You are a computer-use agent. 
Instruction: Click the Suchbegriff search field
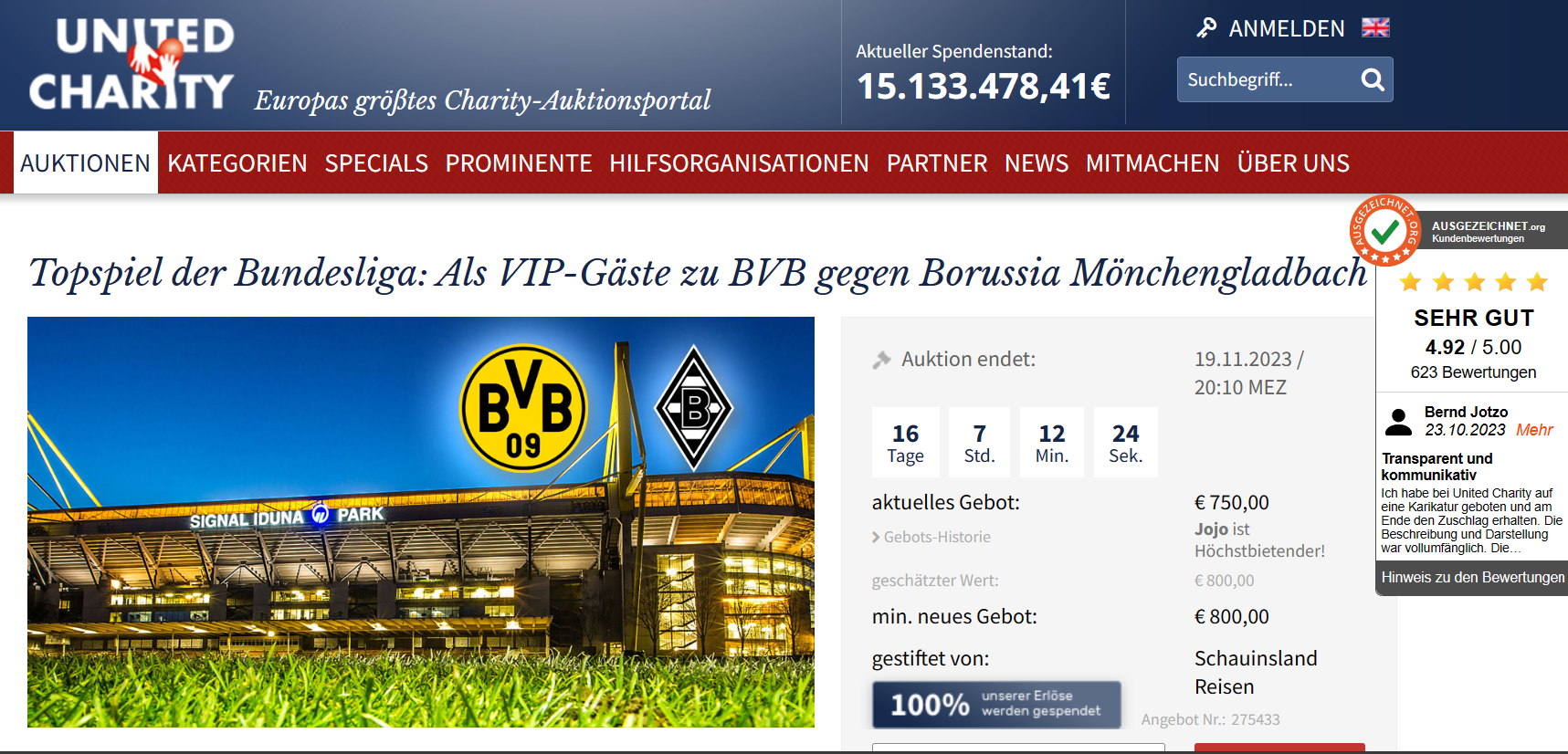click(x=1266, y=79)
